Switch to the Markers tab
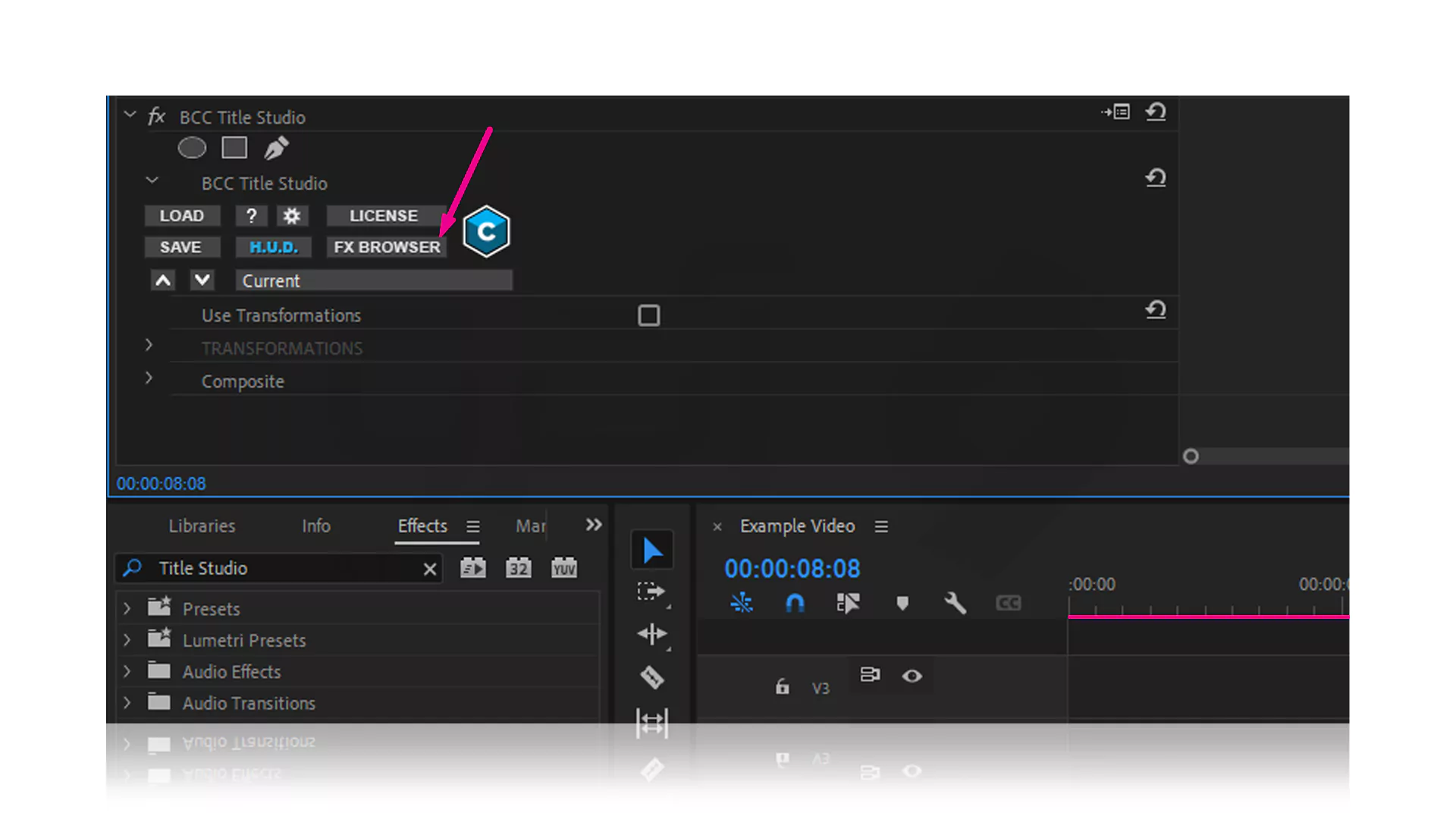Viewport: 1456px width, 819px height. pyautogui.click(x=531, y=526)
